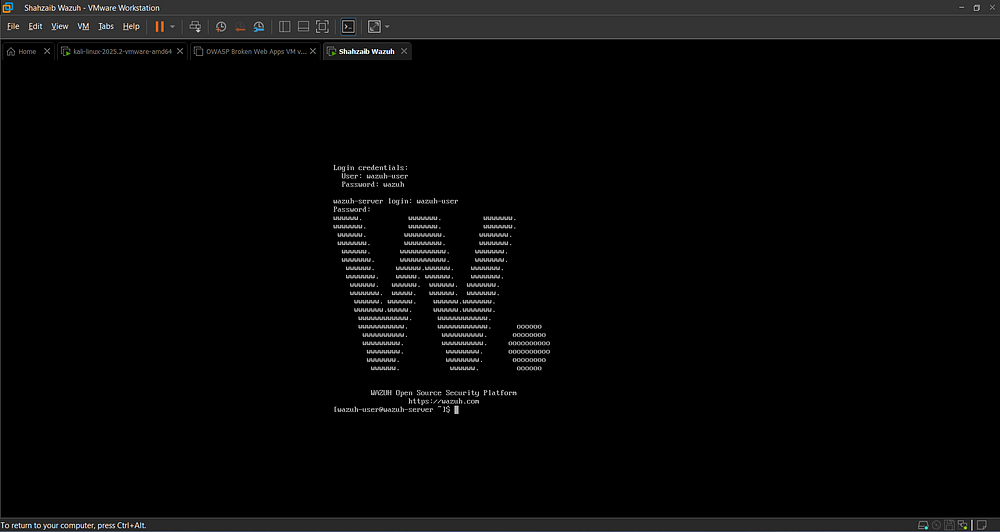Image resolution: width=1000 pixels, height=532 pixels.
Task: Click the VMware Workstation title bar logo
Action: (8, 8)
